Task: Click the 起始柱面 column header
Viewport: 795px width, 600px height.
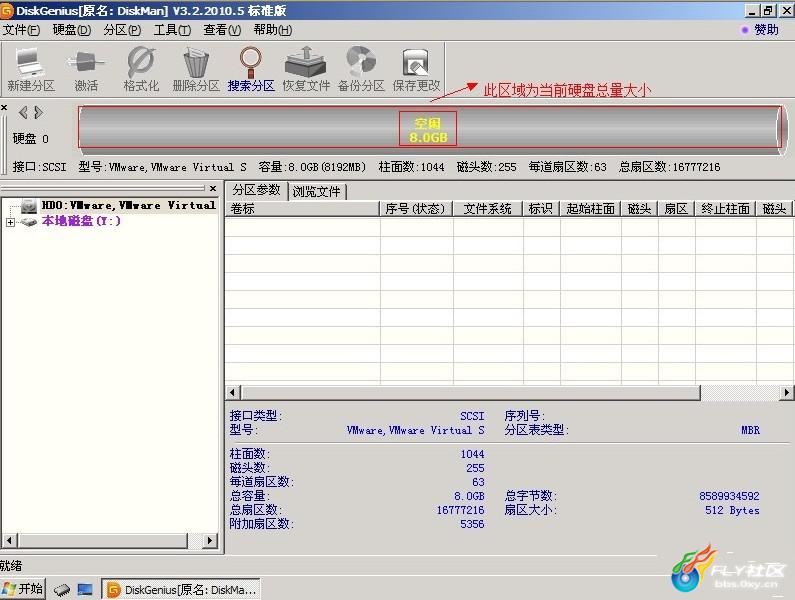Action: [591, 208]
